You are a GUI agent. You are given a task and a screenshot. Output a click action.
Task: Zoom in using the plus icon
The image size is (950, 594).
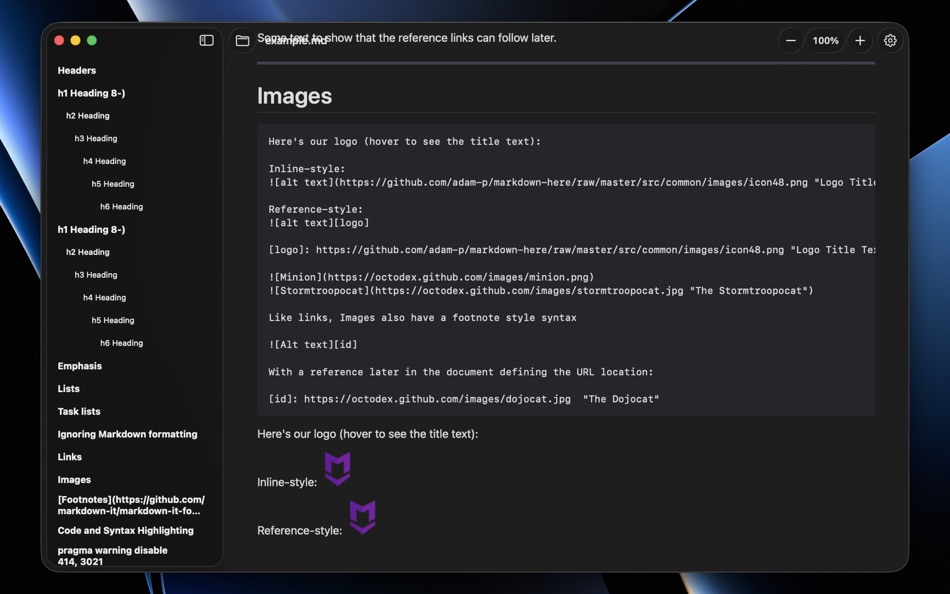[860, 40]
